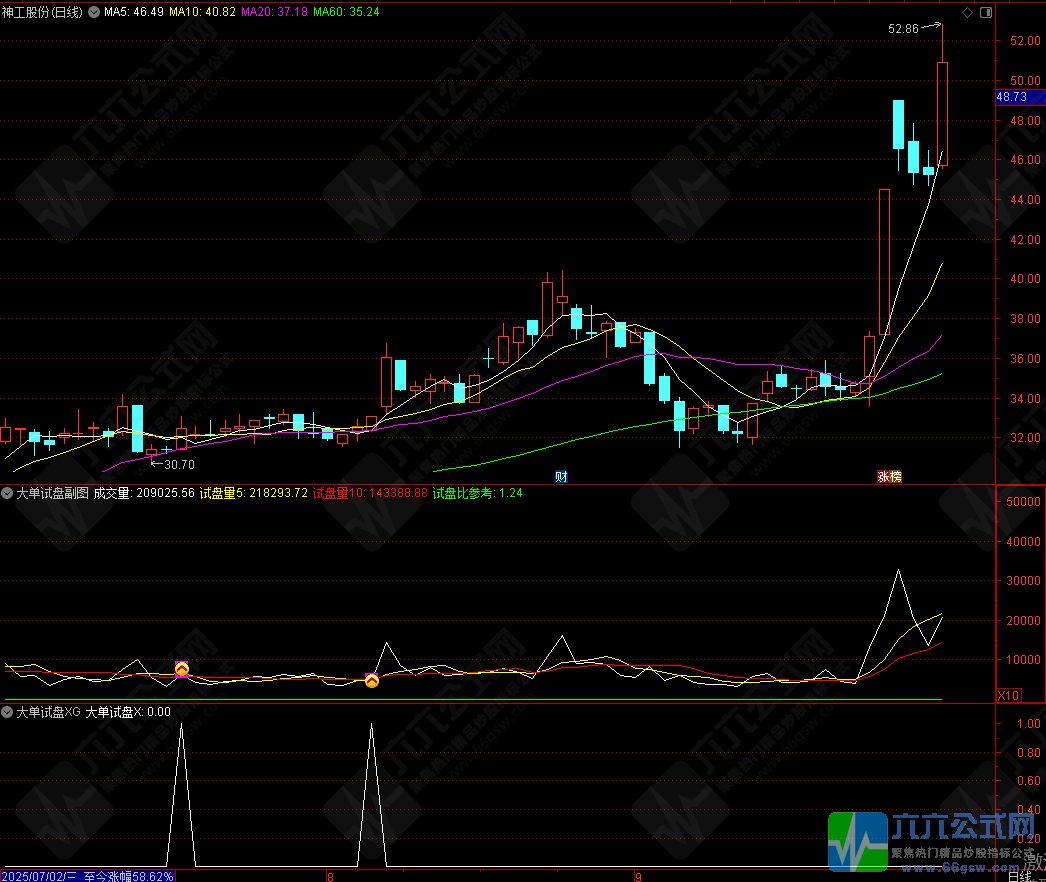Viewport: 1046px width, 882px height.
Task: Click the 48.73 current price label
Action: (1012, 97)
